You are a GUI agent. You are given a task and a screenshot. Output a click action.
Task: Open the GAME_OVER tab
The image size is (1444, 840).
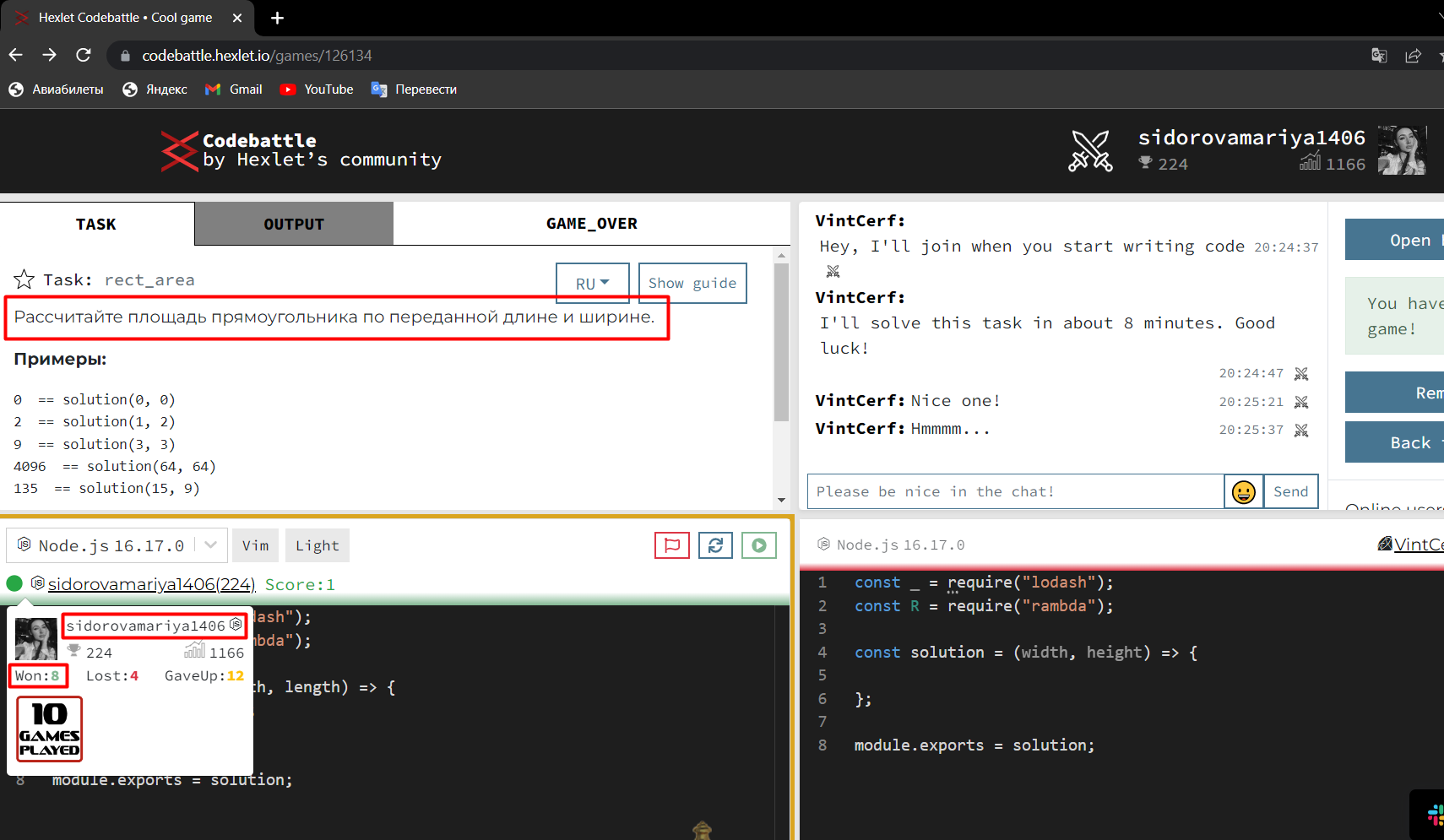[591, 223]
